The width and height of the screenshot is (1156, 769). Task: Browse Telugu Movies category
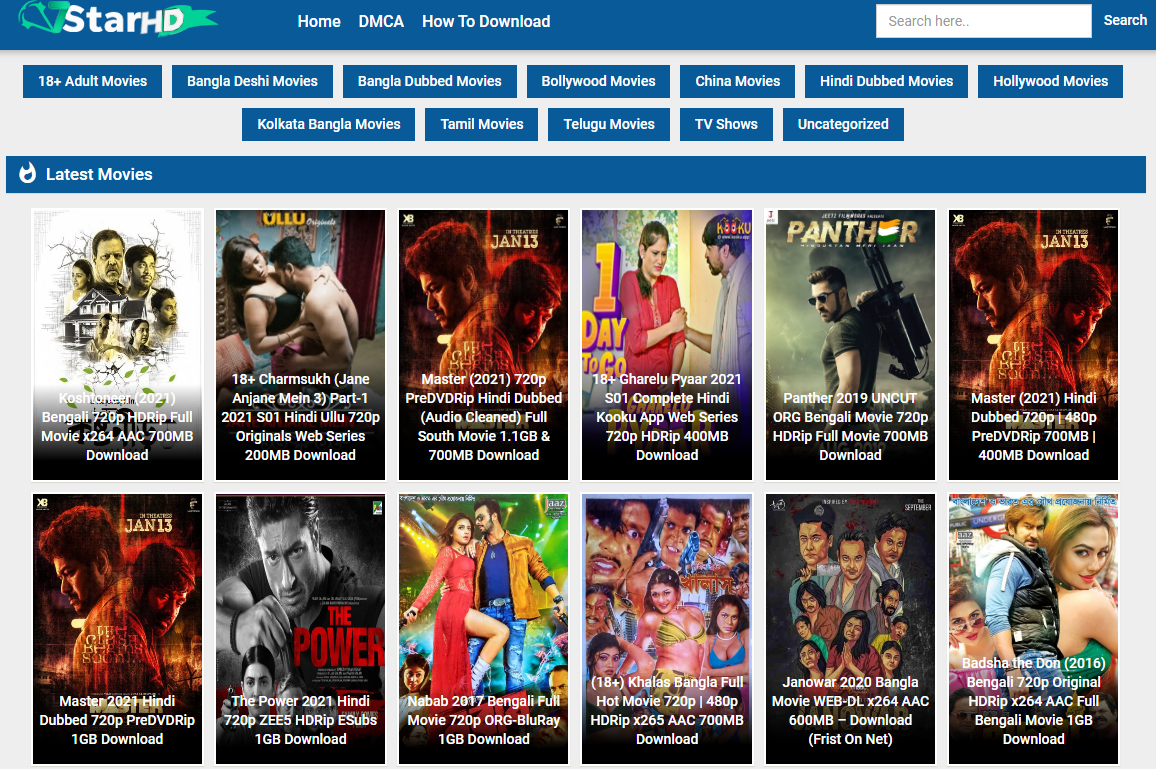coord(609,124)
